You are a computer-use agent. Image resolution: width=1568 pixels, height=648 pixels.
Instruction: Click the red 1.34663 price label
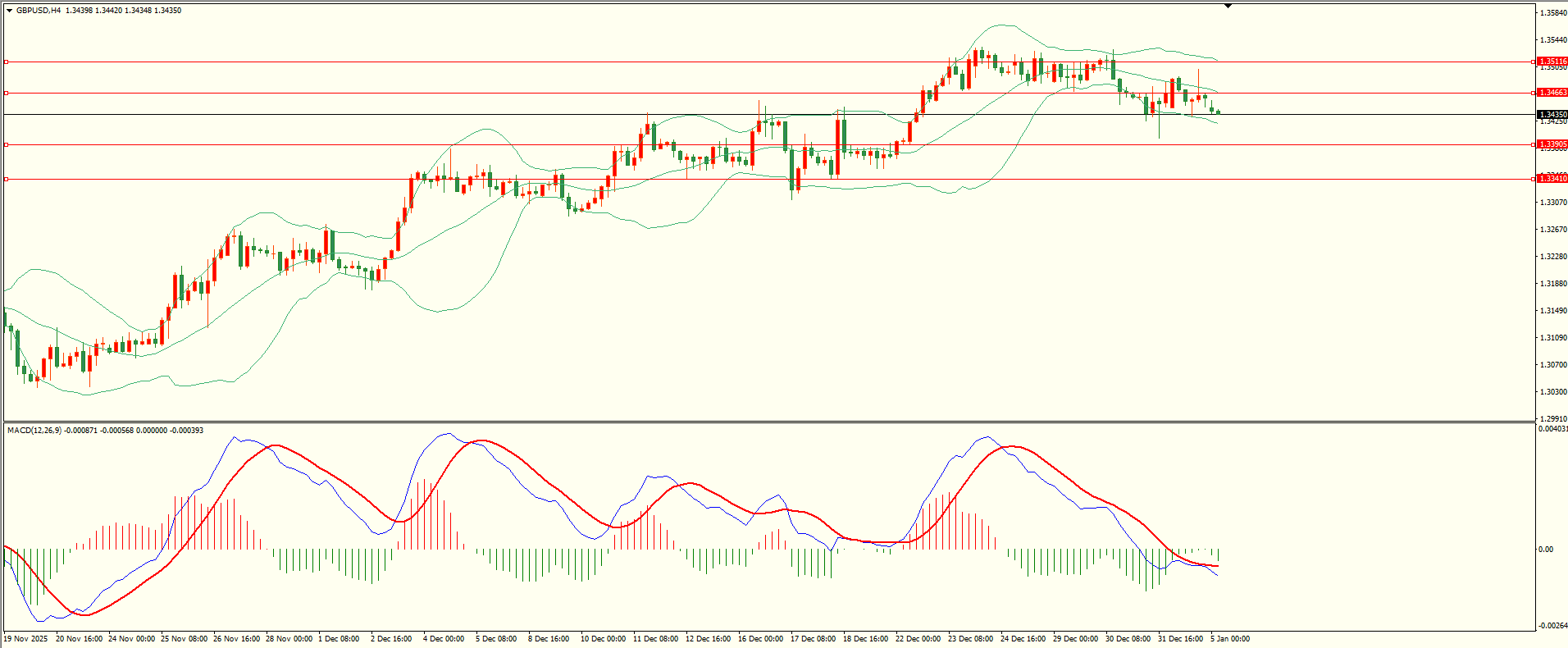coord(1552,93)
